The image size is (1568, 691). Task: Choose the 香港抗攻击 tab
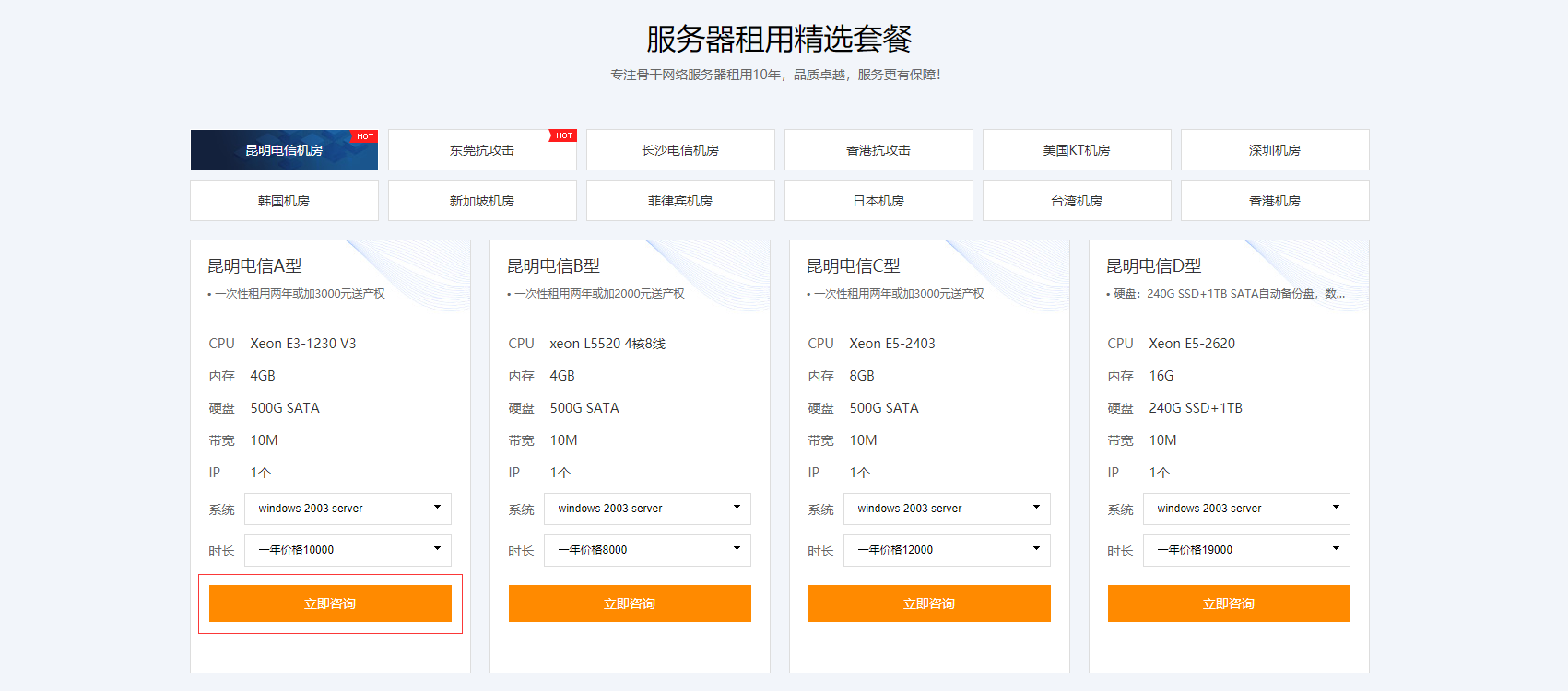tap(878, 150)
